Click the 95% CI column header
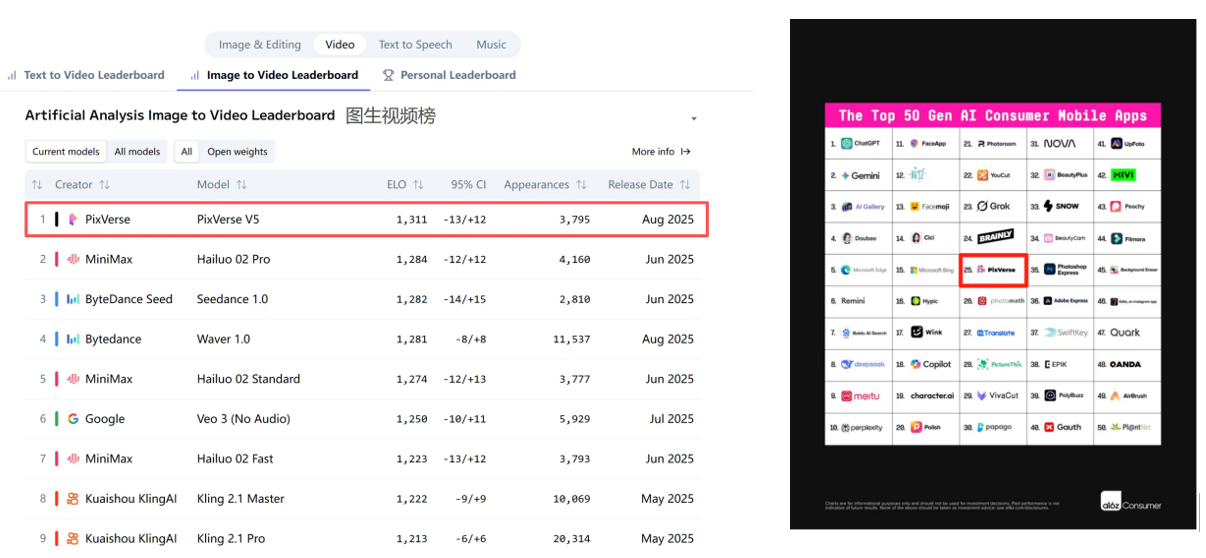The image size is (1206, 558). (x=468, y=185)
